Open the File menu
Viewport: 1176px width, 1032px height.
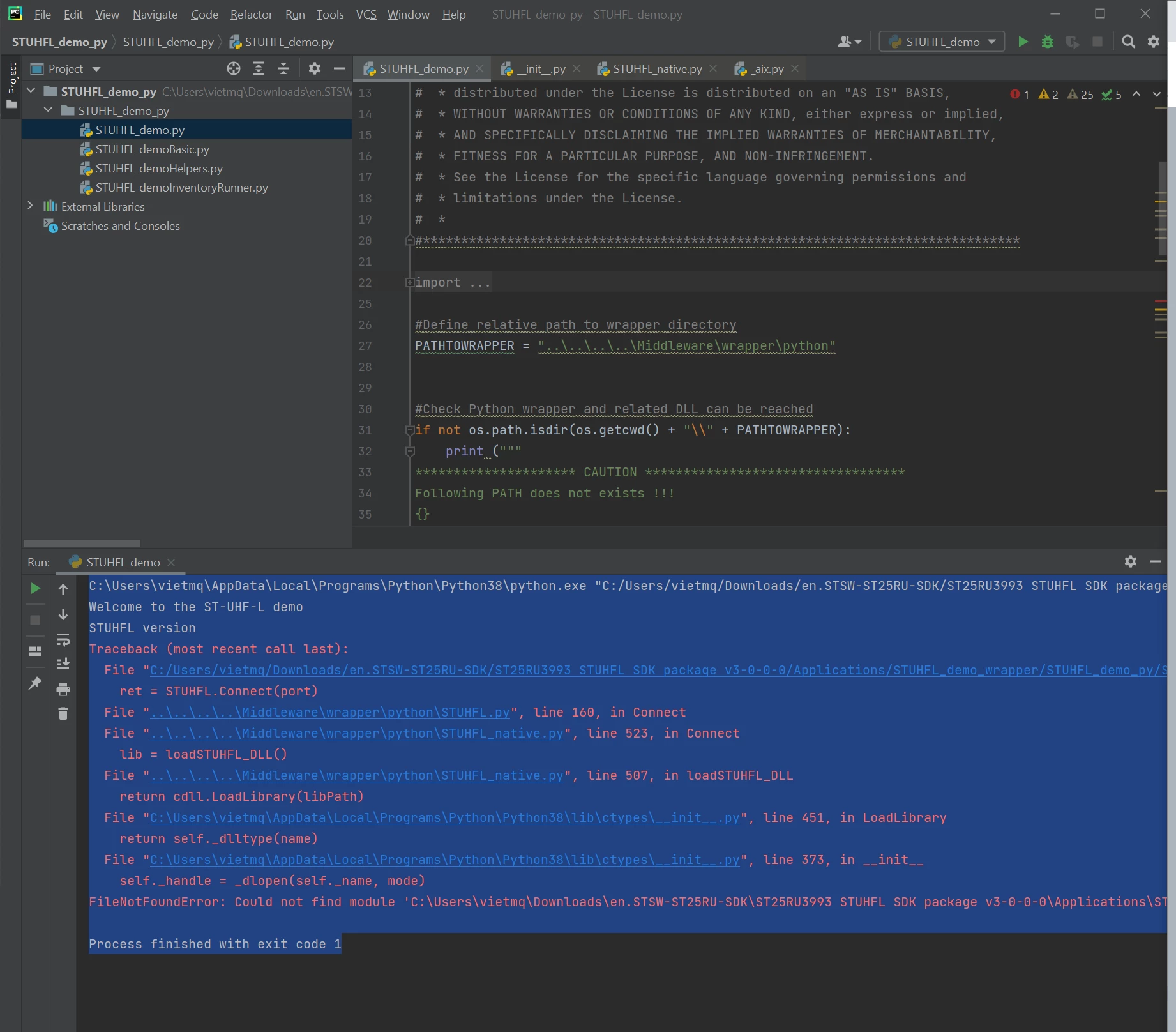click(42, 14)
